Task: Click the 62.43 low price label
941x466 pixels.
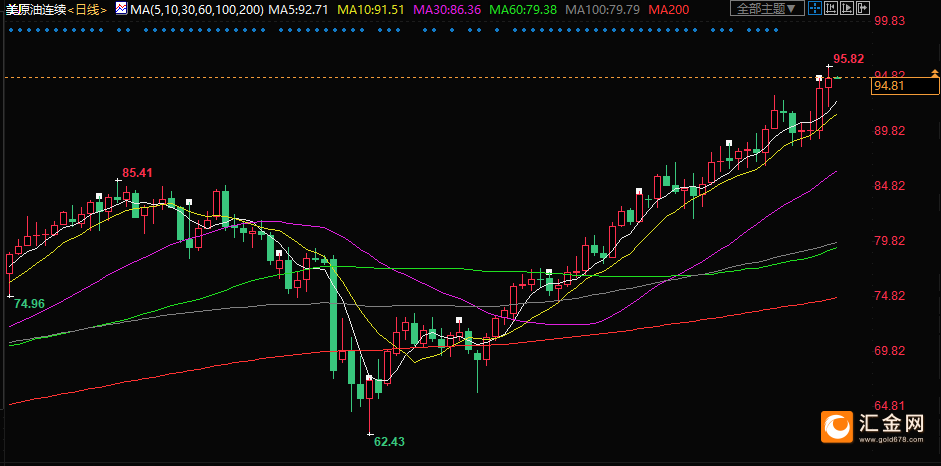Action: 389,442
